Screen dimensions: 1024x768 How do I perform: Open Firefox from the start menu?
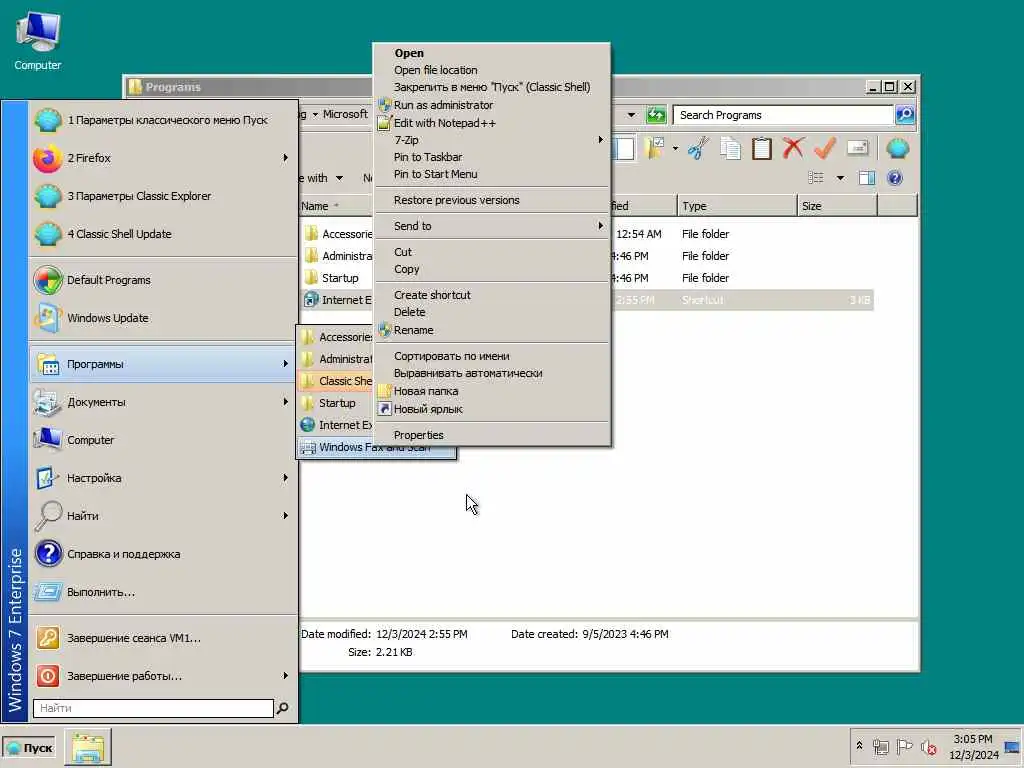tap(163, 158)
